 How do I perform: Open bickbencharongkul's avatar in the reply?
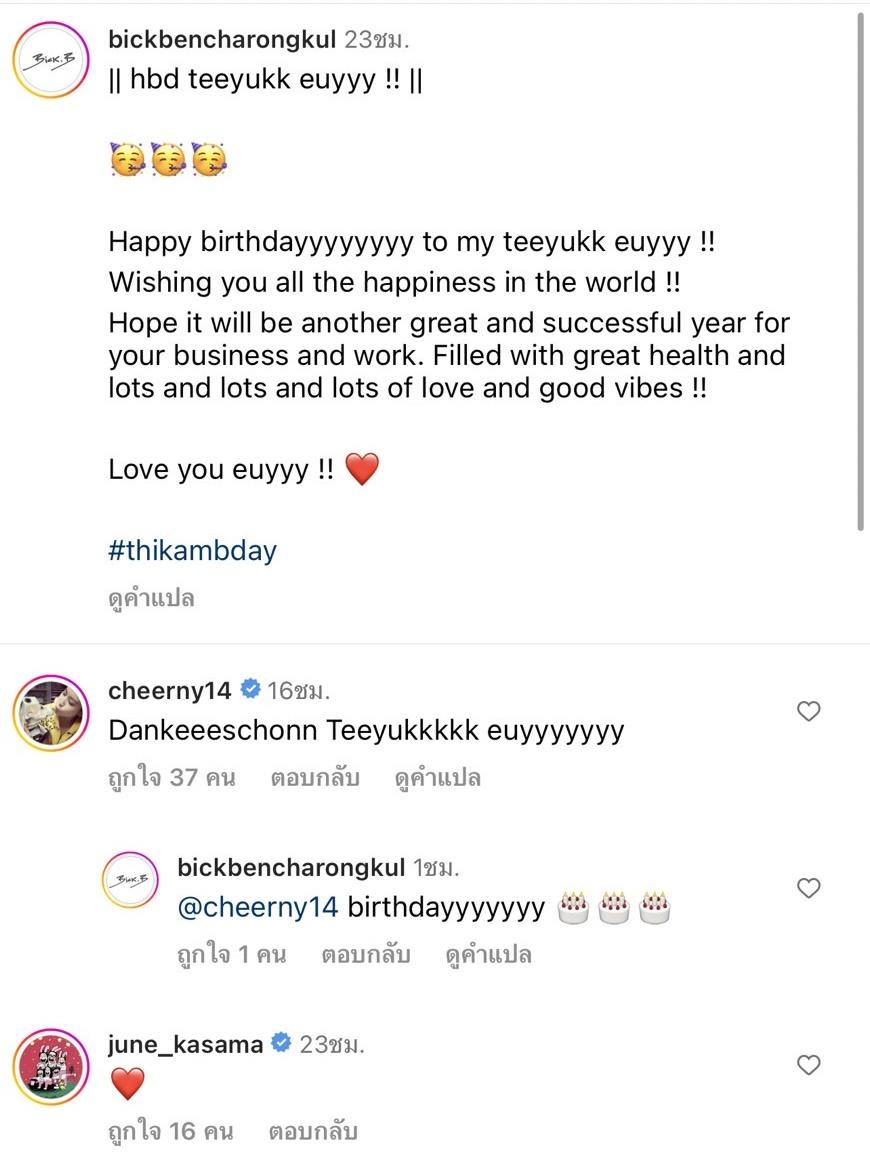(131, 881)
